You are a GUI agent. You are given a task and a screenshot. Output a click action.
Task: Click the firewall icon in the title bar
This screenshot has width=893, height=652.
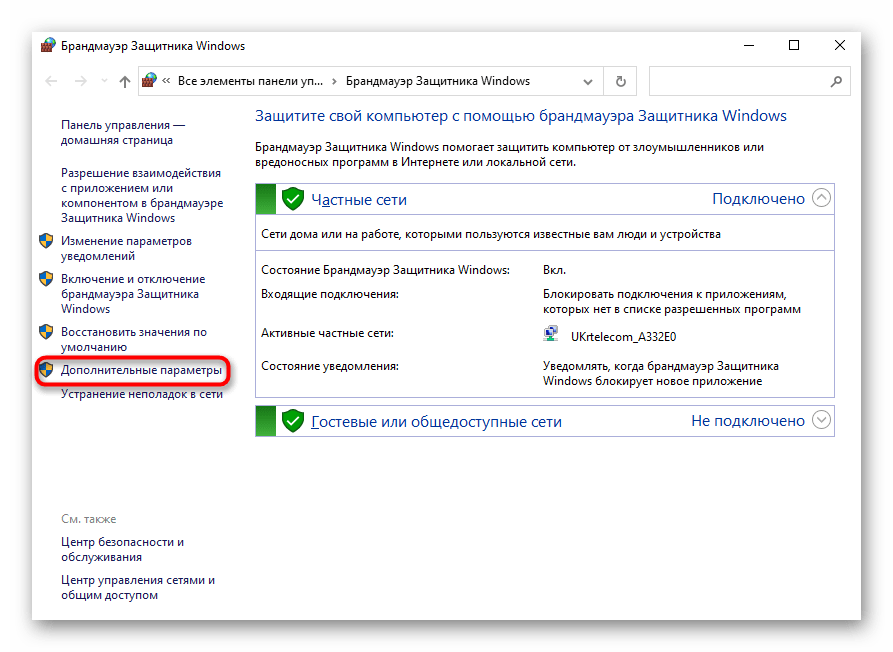(x=48, y=46)
